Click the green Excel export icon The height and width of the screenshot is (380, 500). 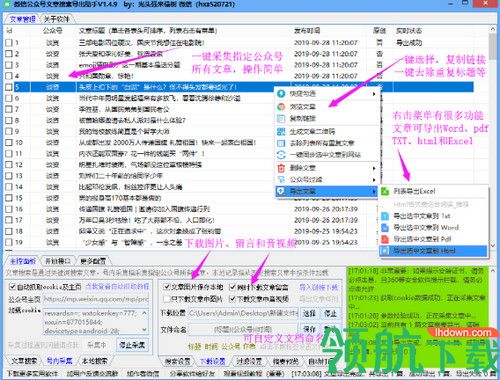385,191
